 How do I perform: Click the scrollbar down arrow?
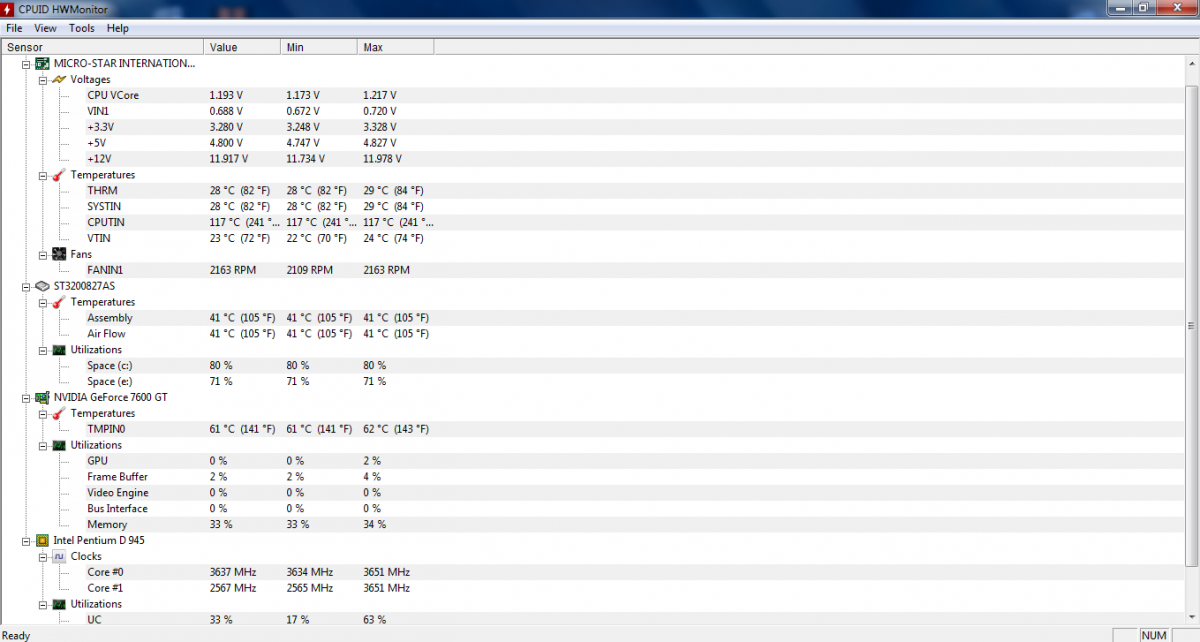[x=1191, y=618]
